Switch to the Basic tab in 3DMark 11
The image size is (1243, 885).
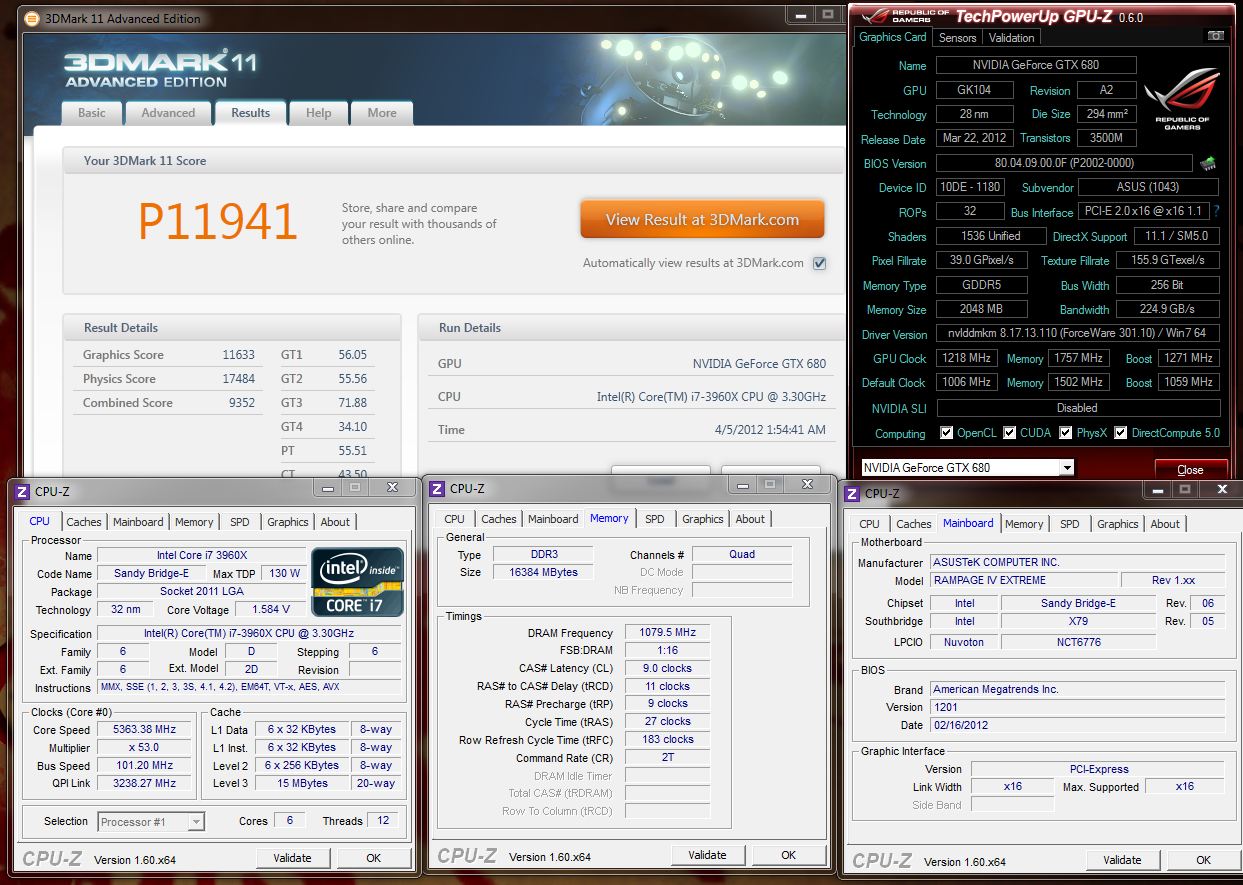[x=92, y=113]
